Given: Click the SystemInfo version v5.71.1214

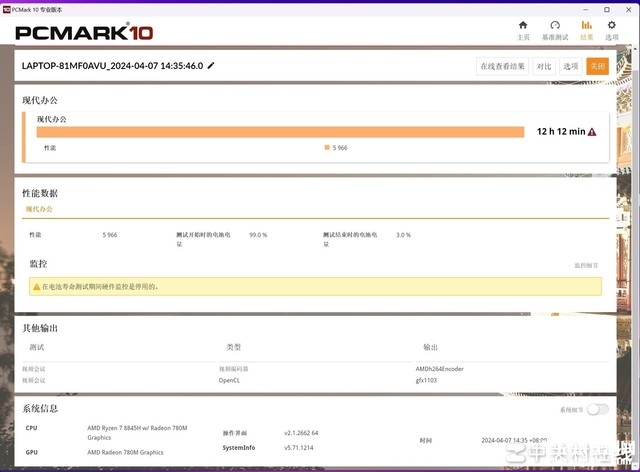Looking at the screenshot, I should [x=299, y=448].
